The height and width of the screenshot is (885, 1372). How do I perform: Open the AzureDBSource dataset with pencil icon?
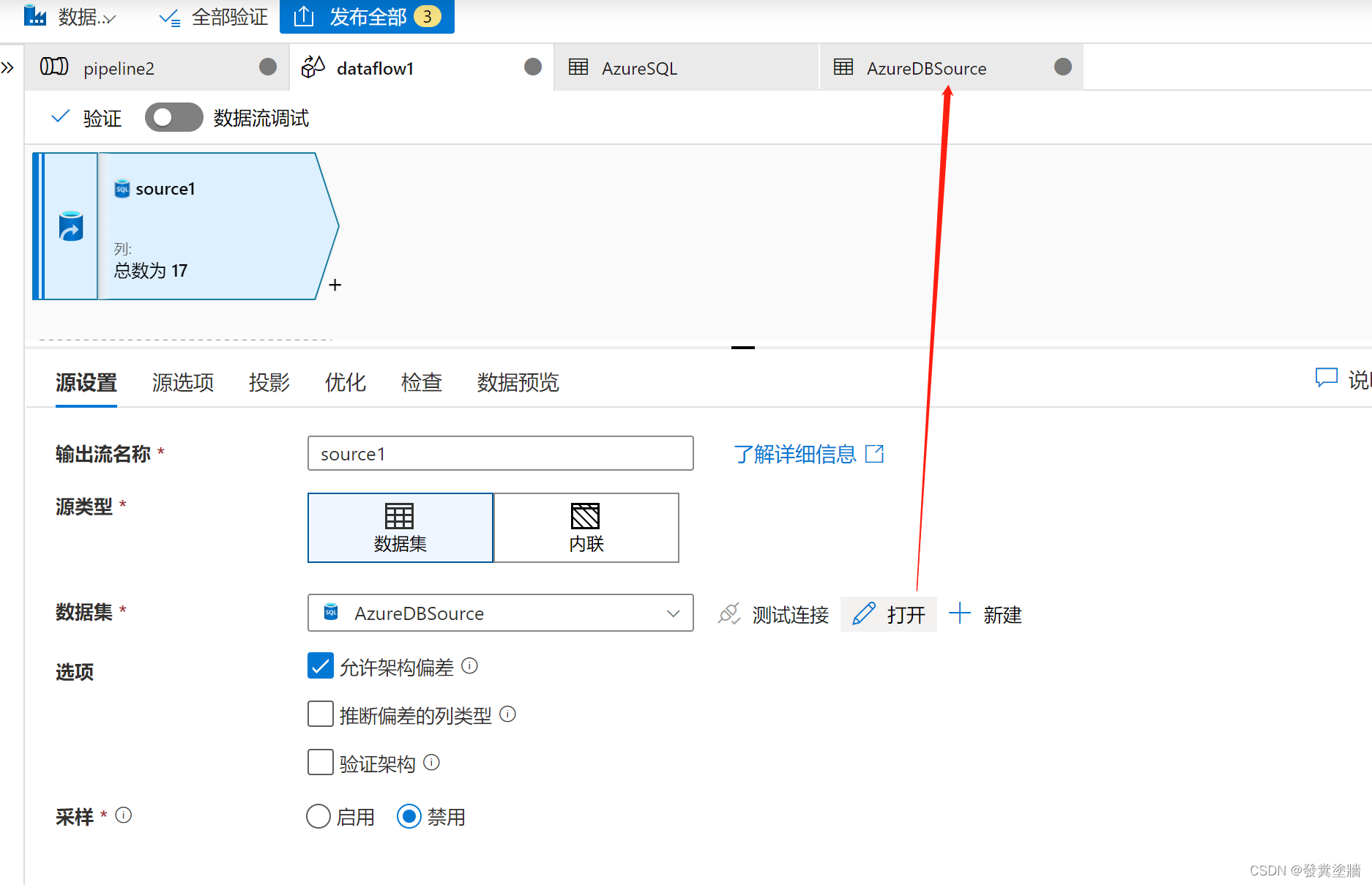point(888,613)
